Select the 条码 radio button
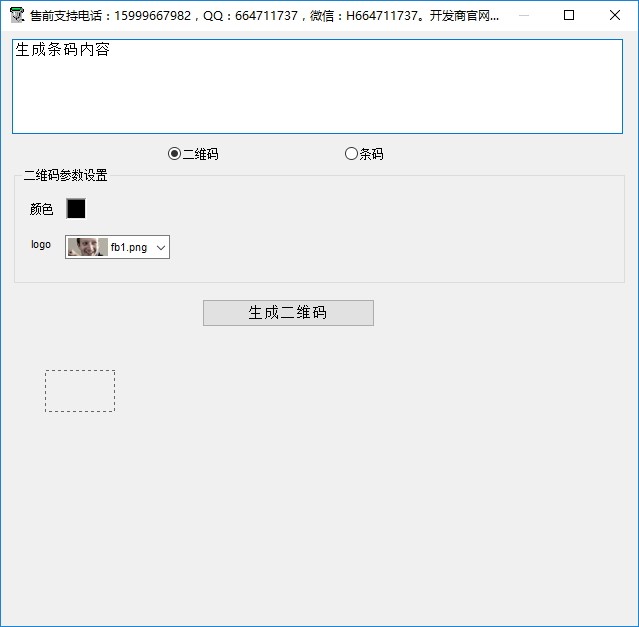The width and height of the screenshot is (639, 627). click(364, 154)
